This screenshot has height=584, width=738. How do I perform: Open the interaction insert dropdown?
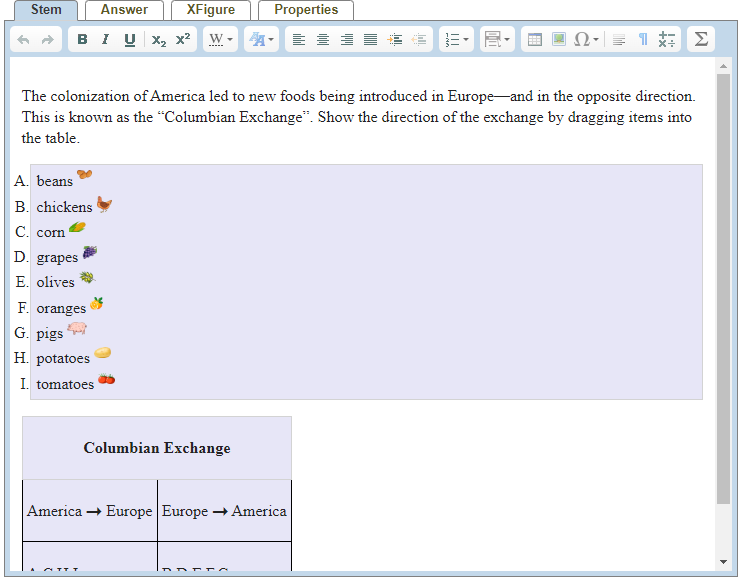pyautogui.click(x=497, y=40)
